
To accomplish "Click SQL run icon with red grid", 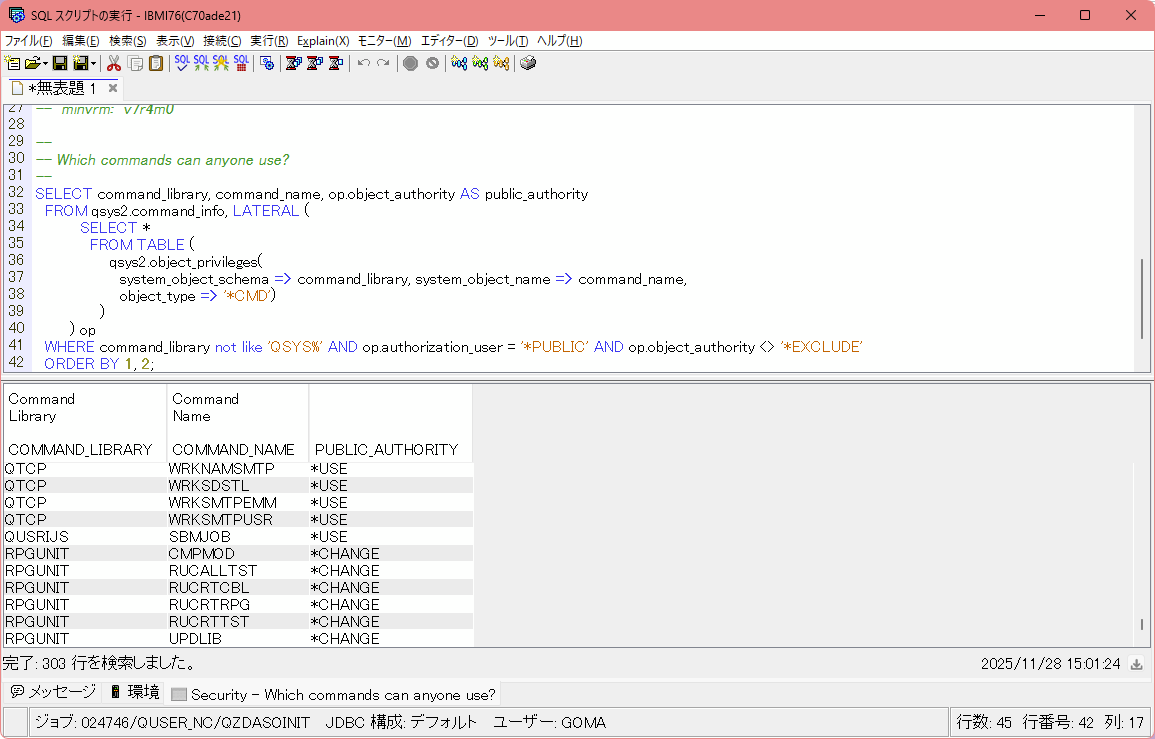I will (x=241, y=63).
